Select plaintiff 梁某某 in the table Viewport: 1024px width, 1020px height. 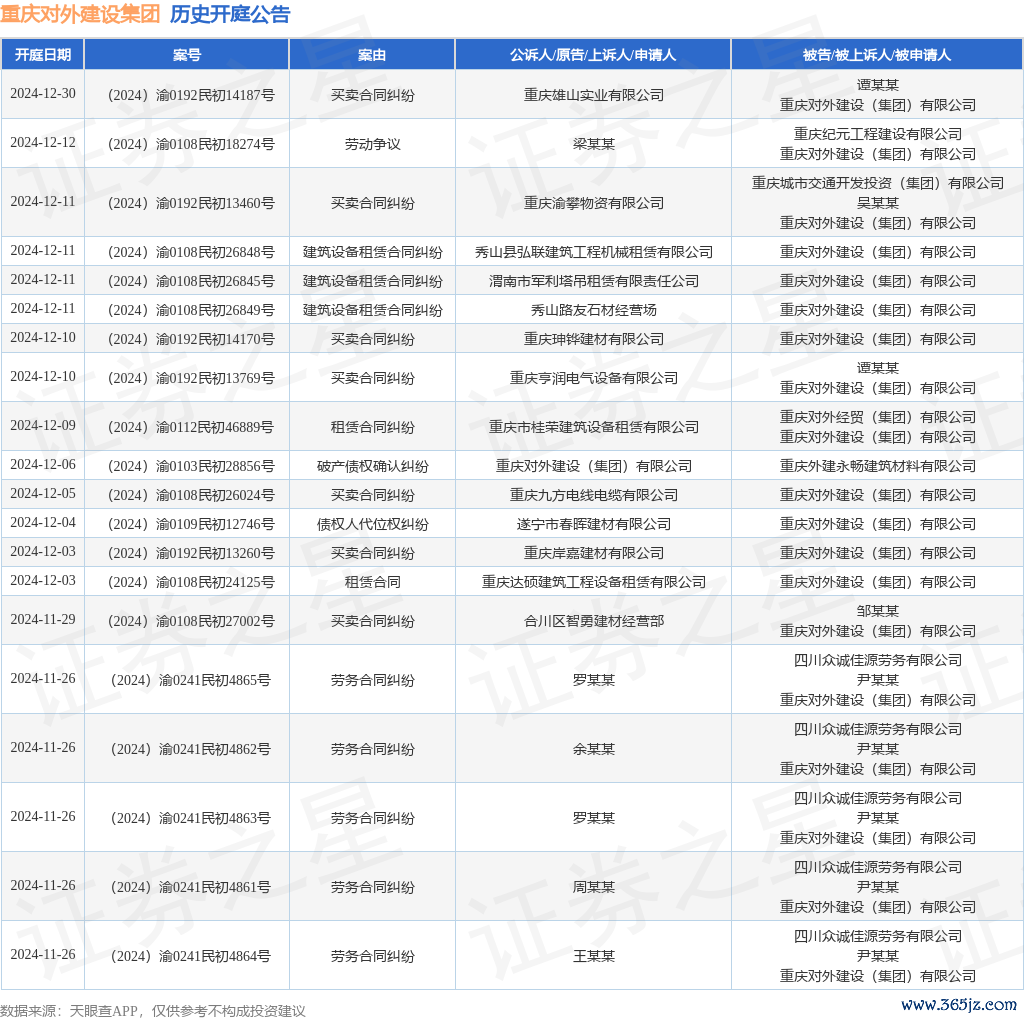[x=593, y=144]
